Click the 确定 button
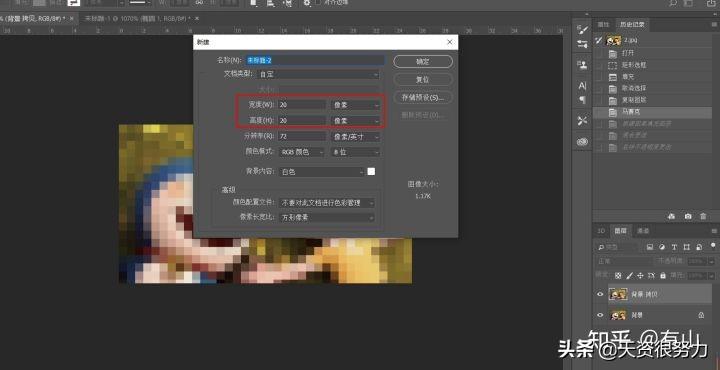 click(x=423, y=62)
